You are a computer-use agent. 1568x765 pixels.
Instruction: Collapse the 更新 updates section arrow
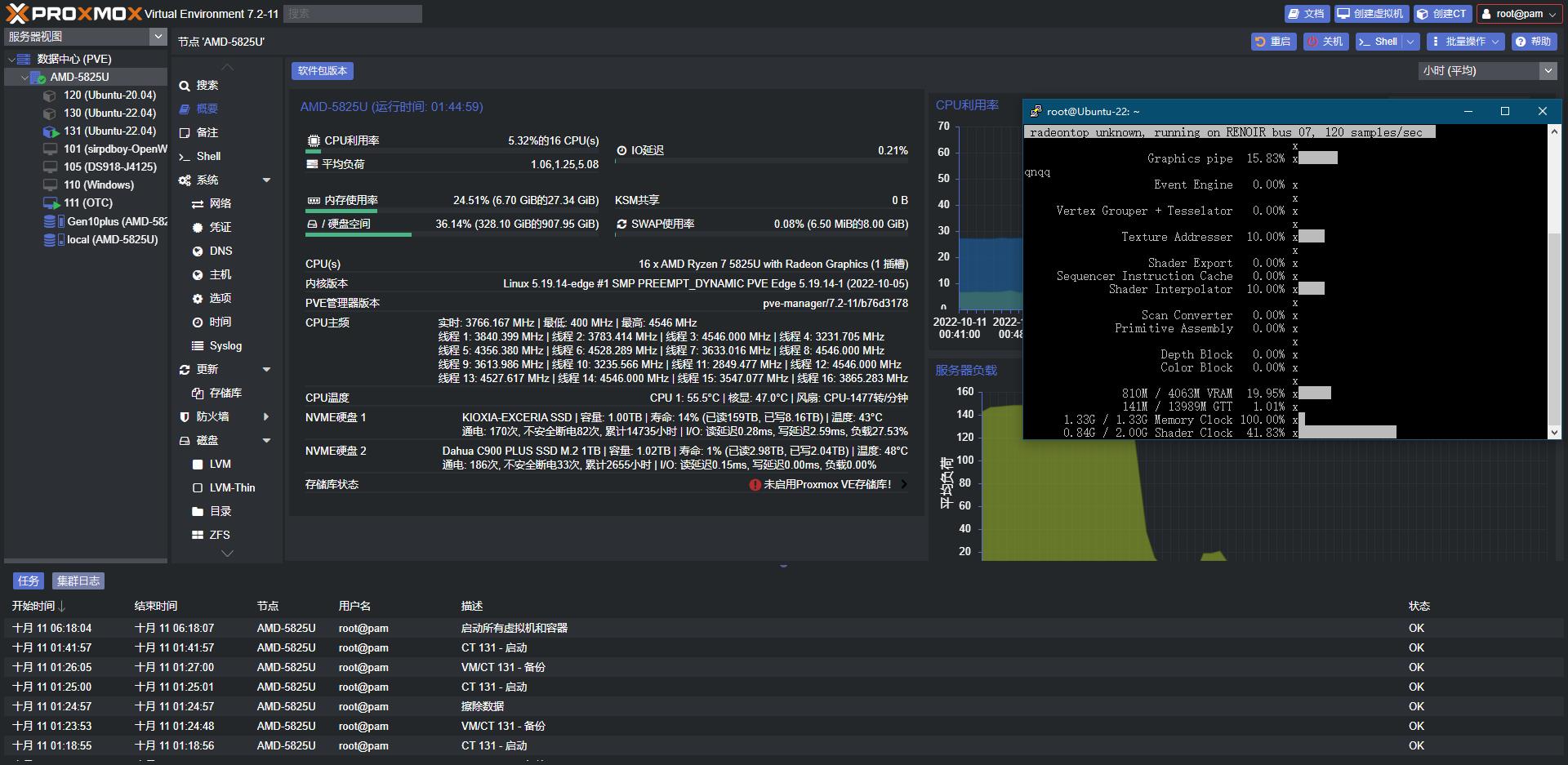coord(266,370)
